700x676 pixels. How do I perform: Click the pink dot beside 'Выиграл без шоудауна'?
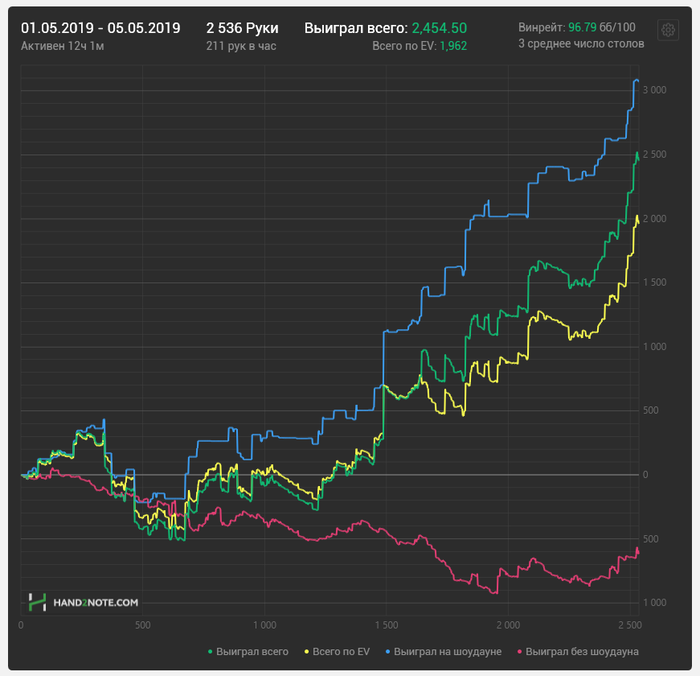coord(520,652)
